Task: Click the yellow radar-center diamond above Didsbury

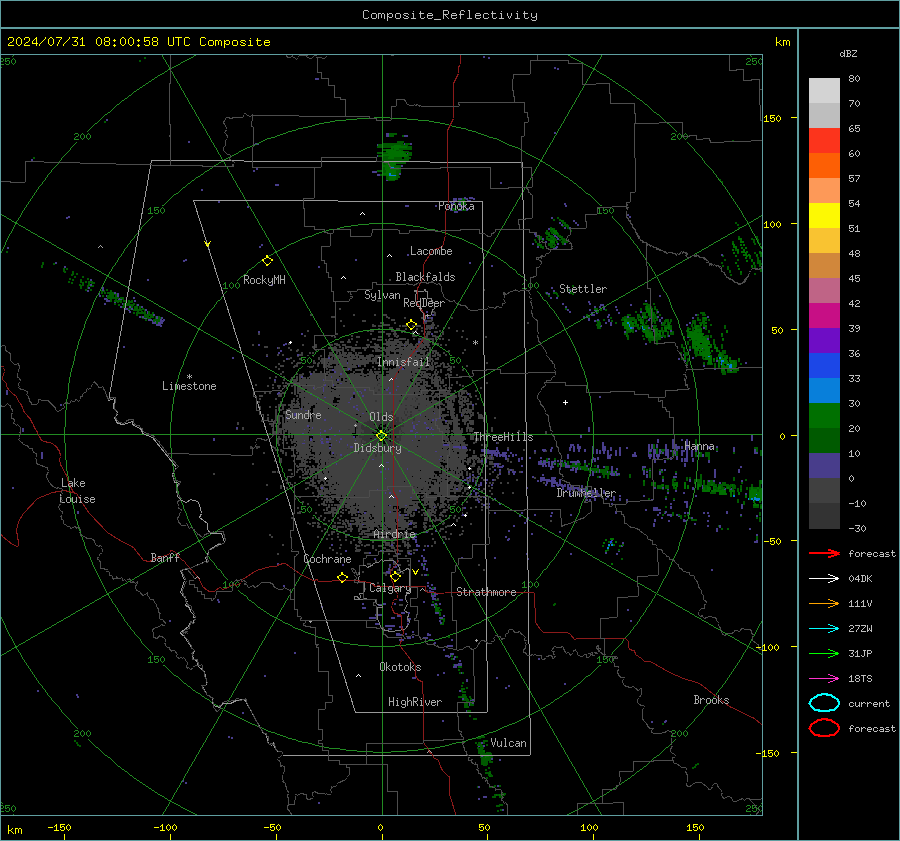Action: (381, 435)
